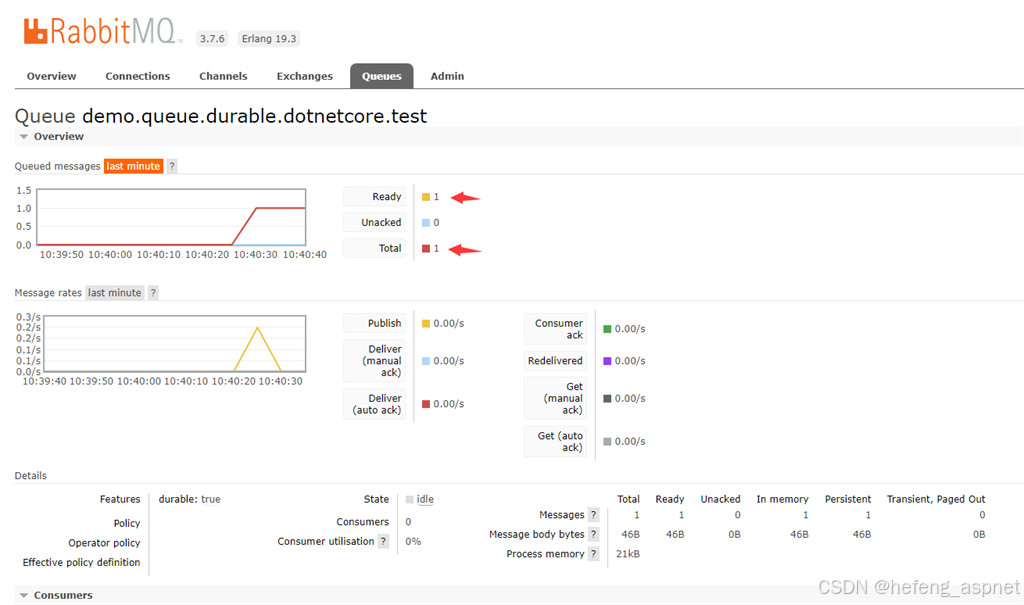Click the Effective policy definition label
1024x605 pixels.
[81, 563]
